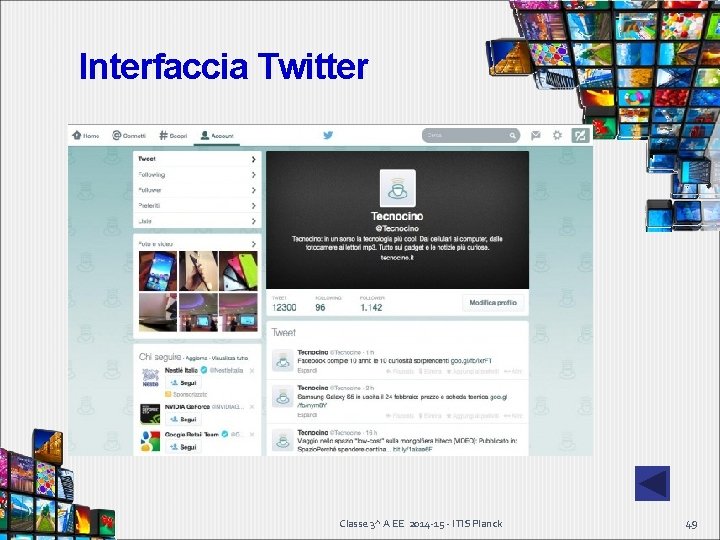Click the chevron next to Tweet
This screenshot has width=720, height=540.
coord(253,159)
